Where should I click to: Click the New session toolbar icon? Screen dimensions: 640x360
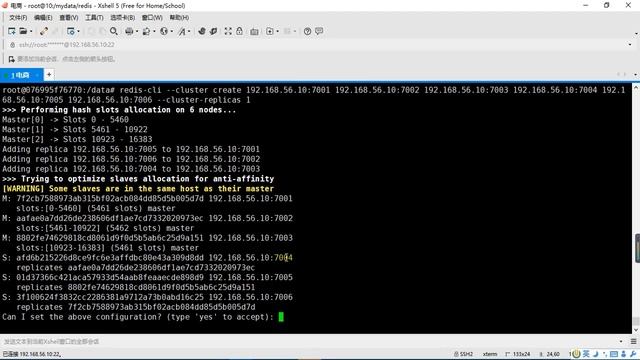[x=11, y=31]
